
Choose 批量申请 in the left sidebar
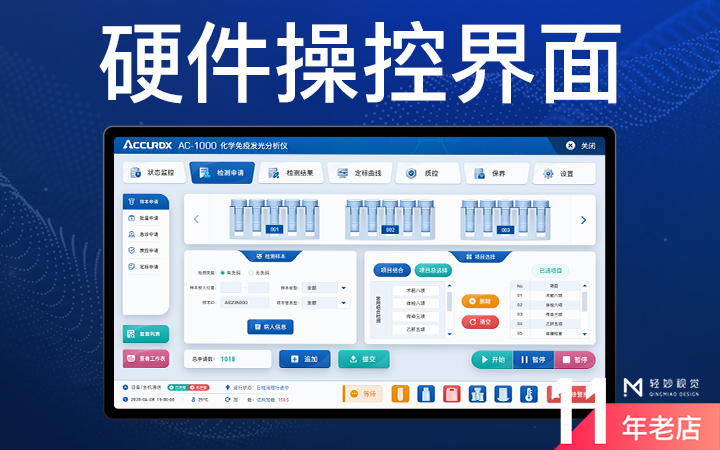pyautogui.click(x=146, y=218)
